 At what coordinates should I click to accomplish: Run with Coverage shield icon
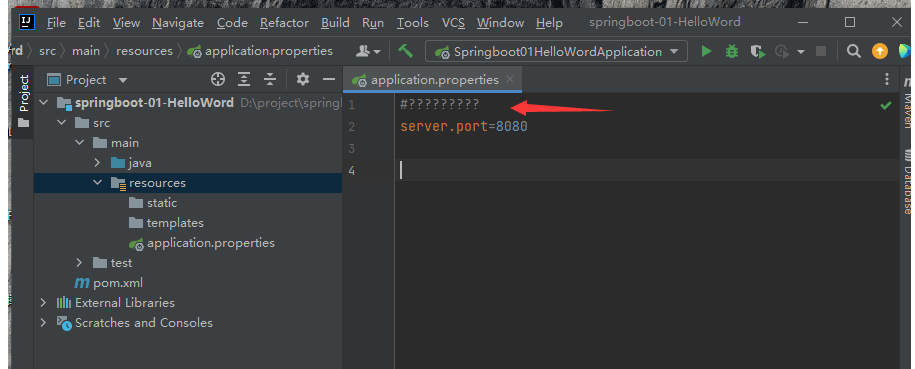tap(757, 51)
